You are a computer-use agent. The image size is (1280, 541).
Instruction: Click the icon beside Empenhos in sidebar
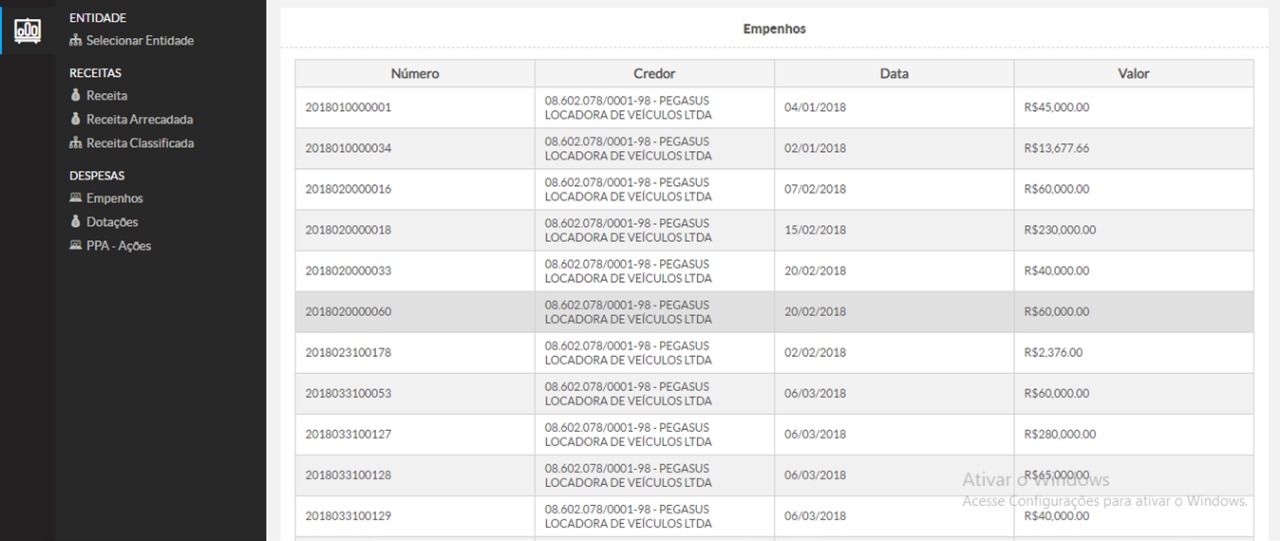click(x=75, y=198)
